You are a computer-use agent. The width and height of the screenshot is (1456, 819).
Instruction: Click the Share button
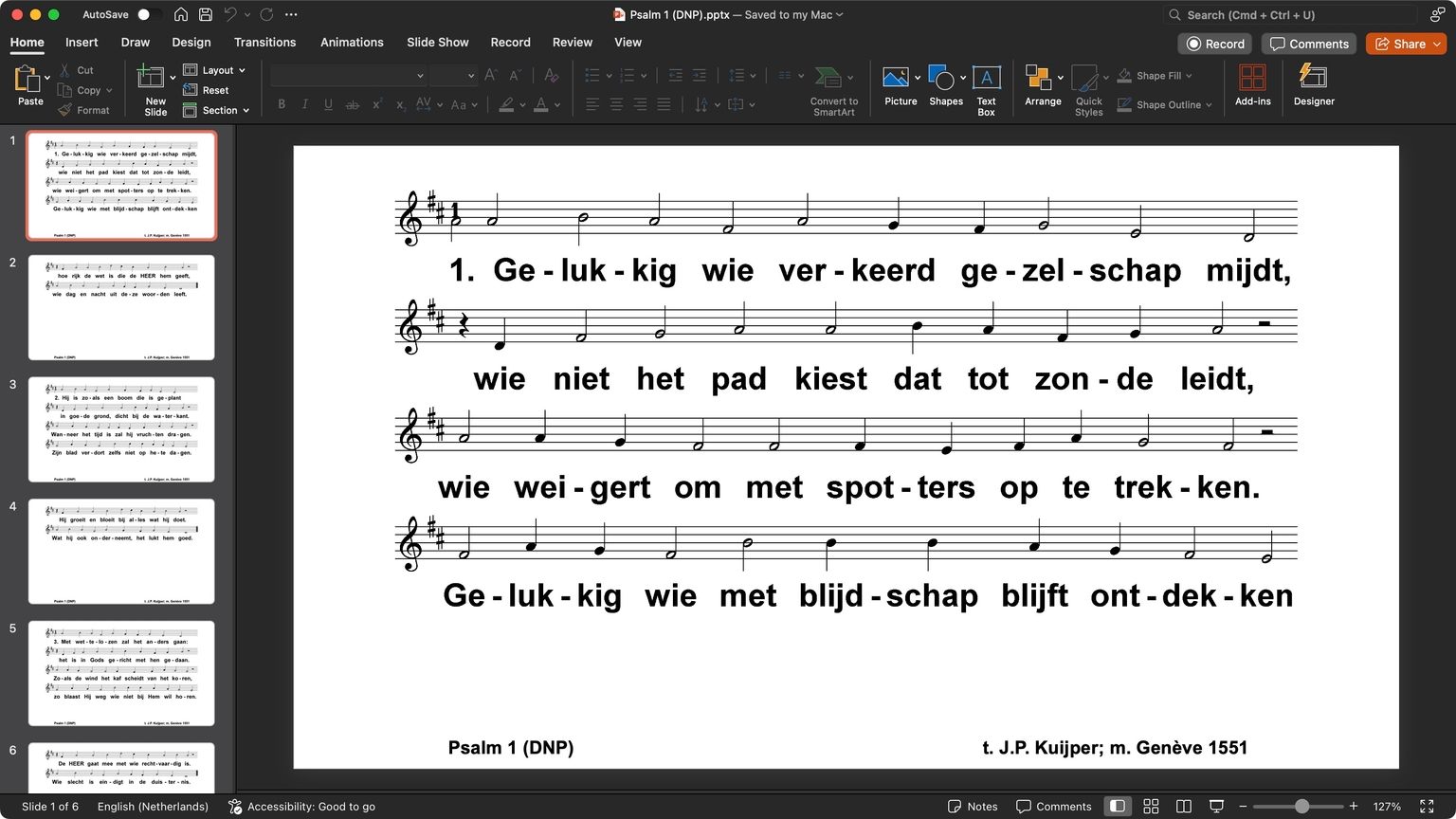1406,44
